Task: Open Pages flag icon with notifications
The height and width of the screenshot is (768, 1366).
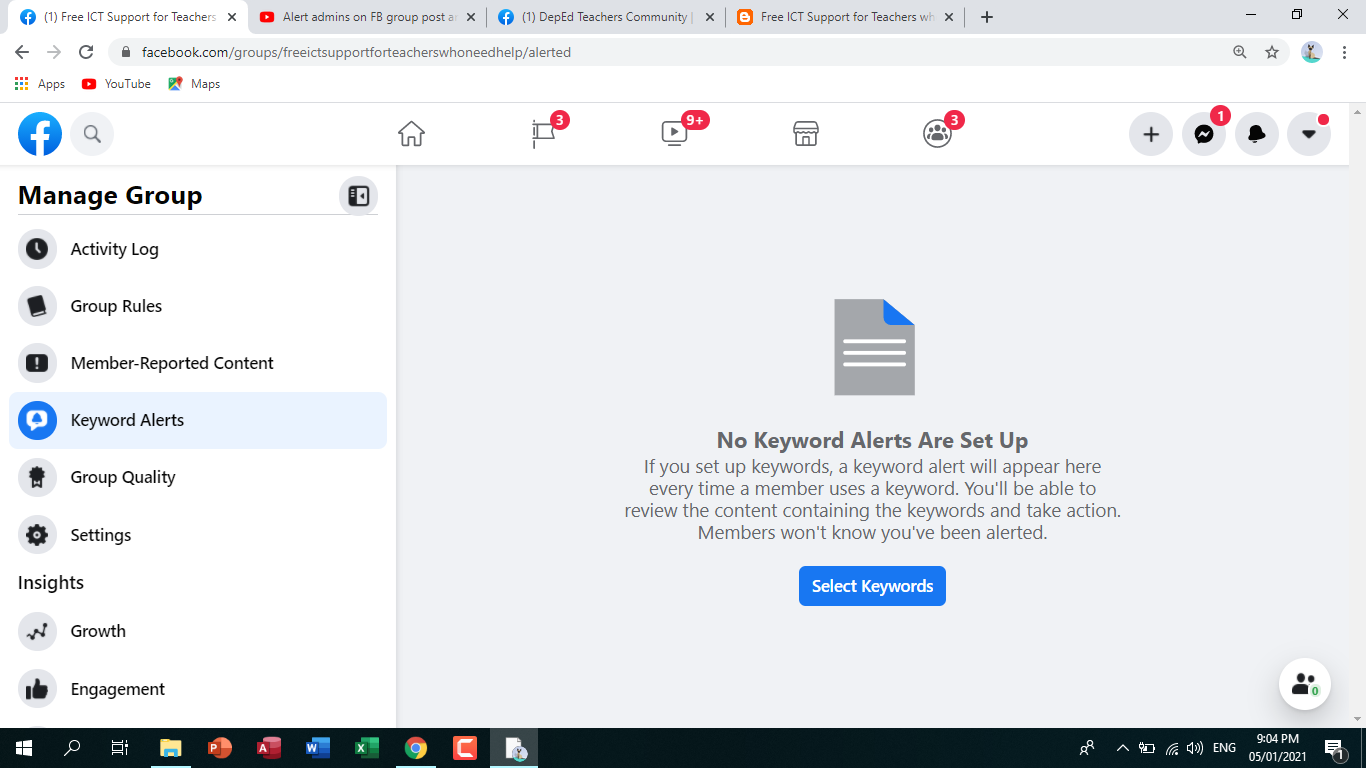Action: tap(544, 134)
